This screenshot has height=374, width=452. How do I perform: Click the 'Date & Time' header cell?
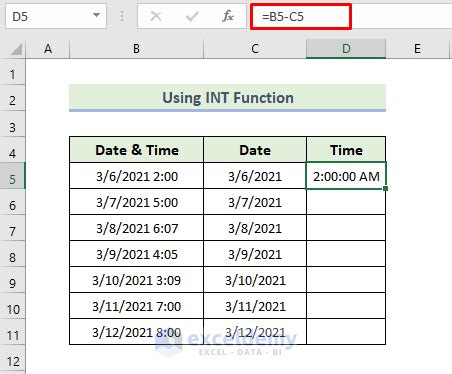click(x=137, y=150)
